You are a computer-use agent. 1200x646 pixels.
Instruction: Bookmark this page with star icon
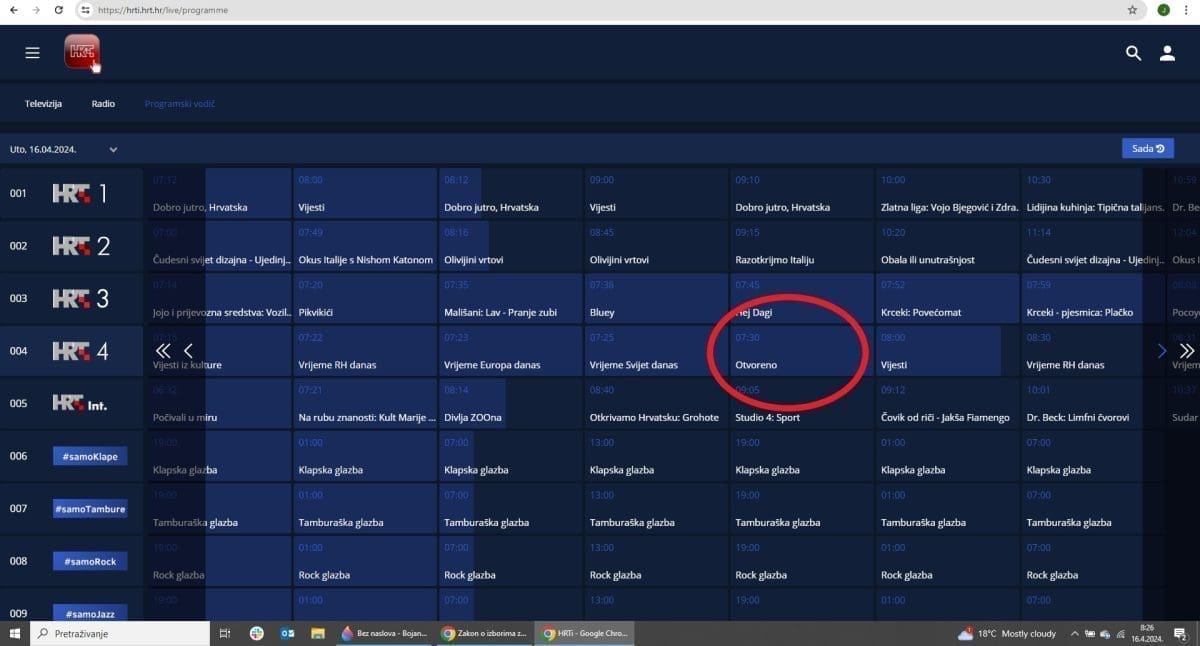(1132, 10)
